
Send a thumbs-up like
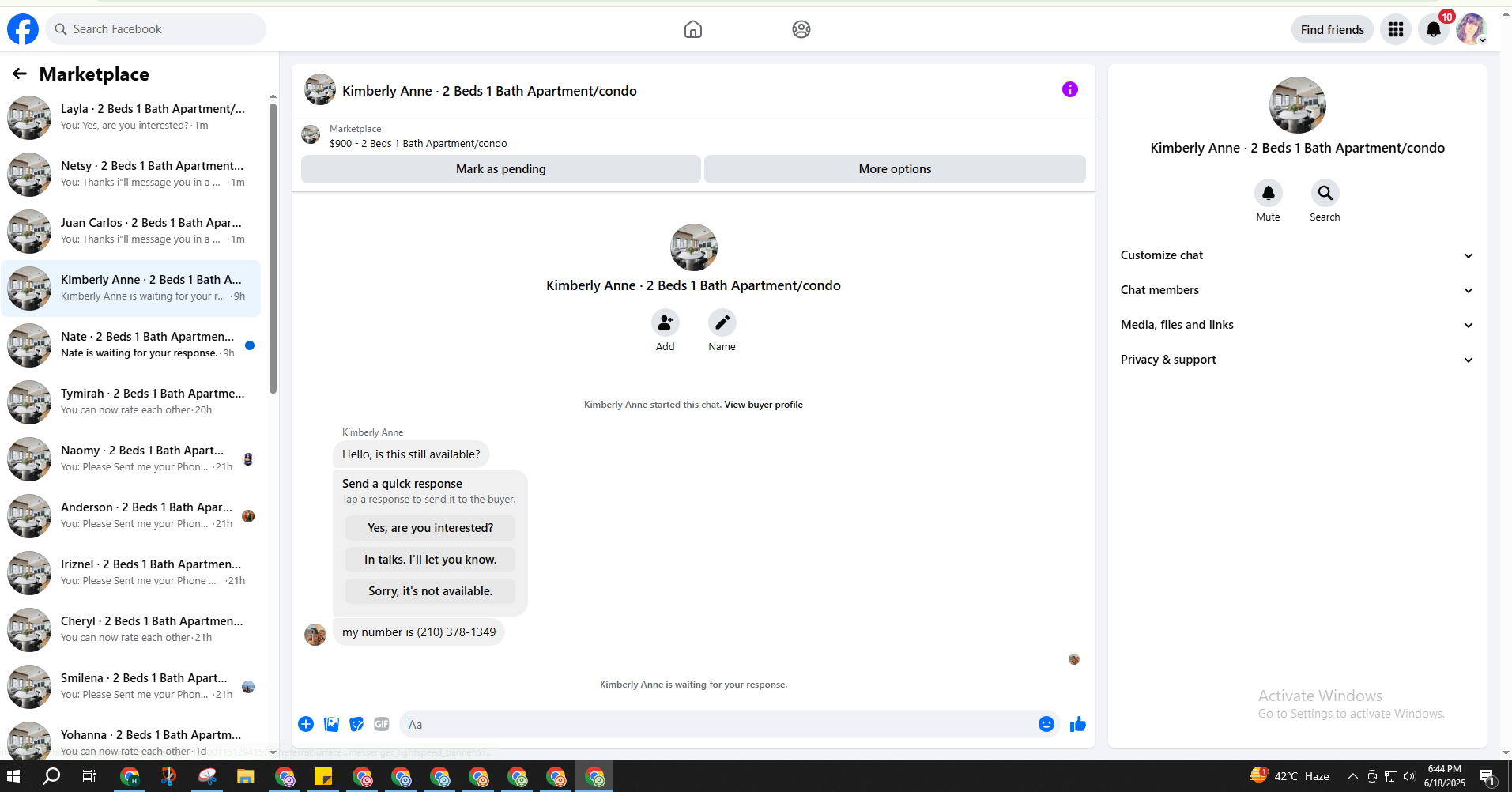pyautogui.click(x=1078, y=724)
